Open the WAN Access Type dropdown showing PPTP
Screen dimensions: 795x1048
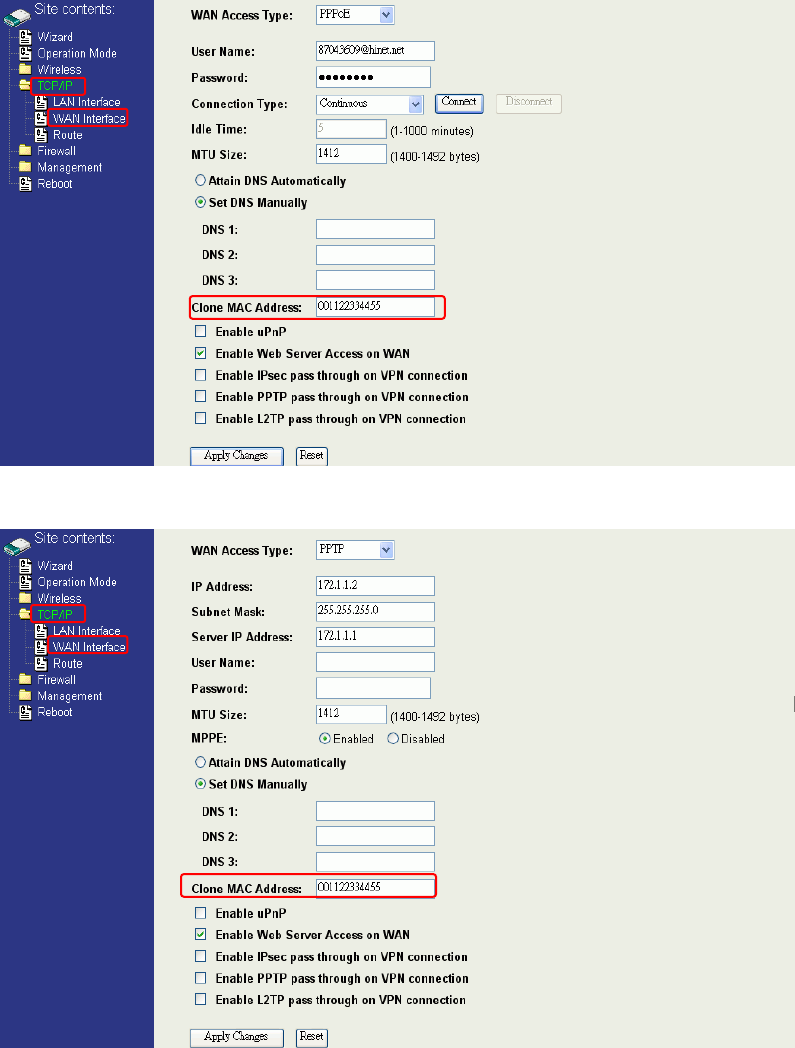(355, 549)
